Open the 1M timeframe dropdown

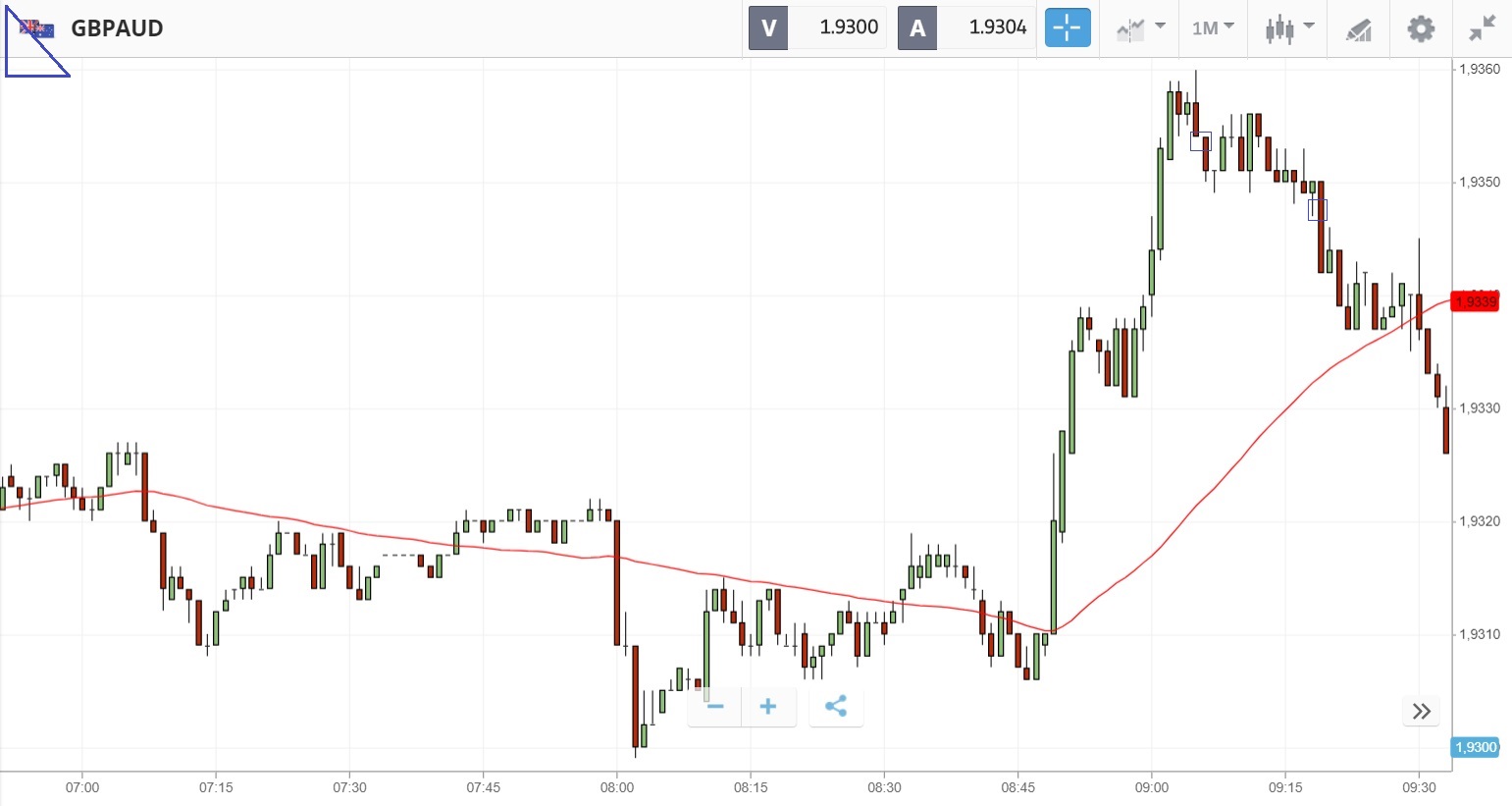click(1213, 27)
